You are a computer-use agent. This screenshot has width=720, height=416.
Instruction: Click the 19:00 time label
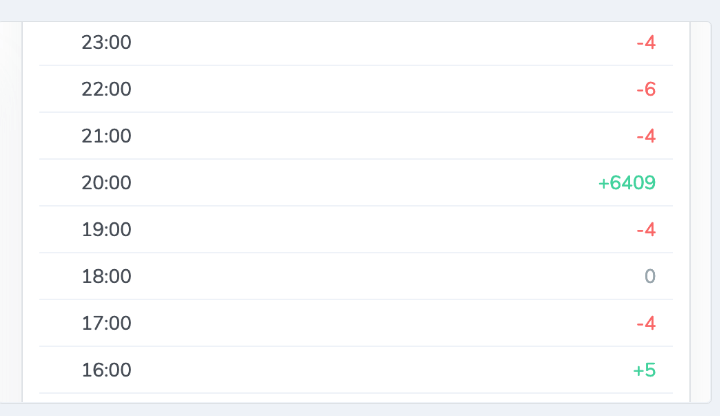[106, 230]
